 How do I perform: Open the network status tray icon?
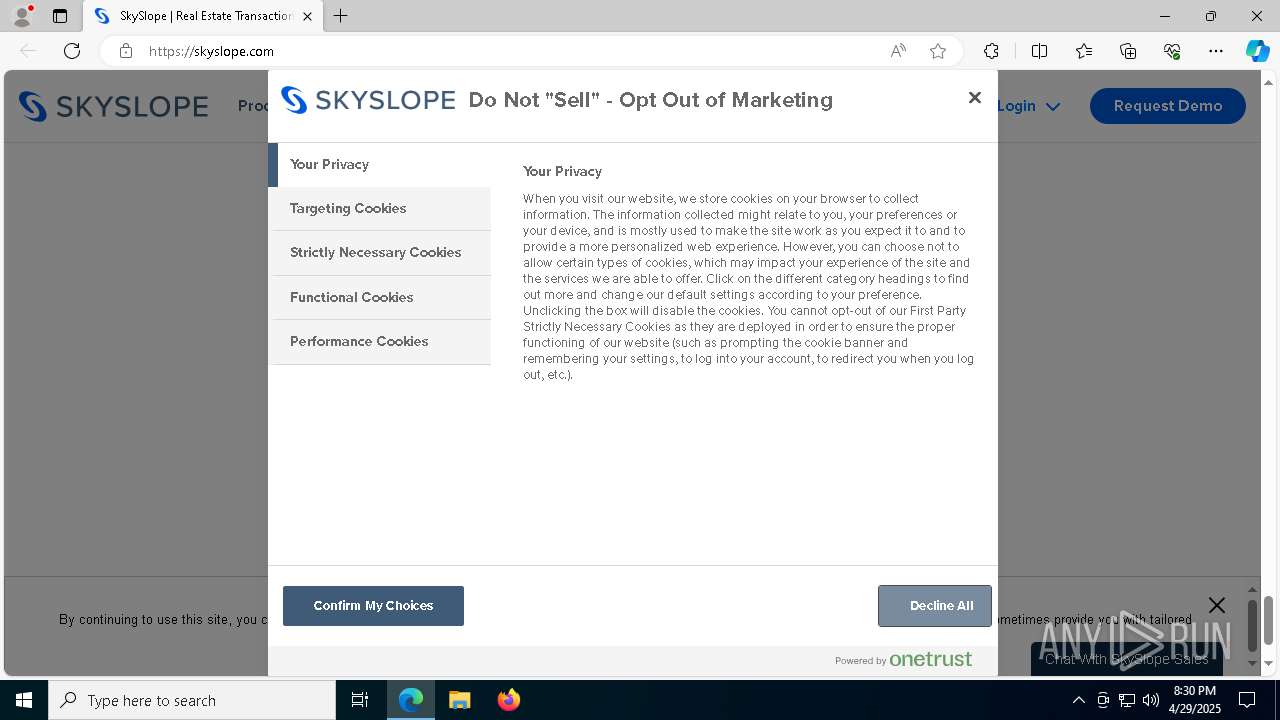coord(1127,700)
